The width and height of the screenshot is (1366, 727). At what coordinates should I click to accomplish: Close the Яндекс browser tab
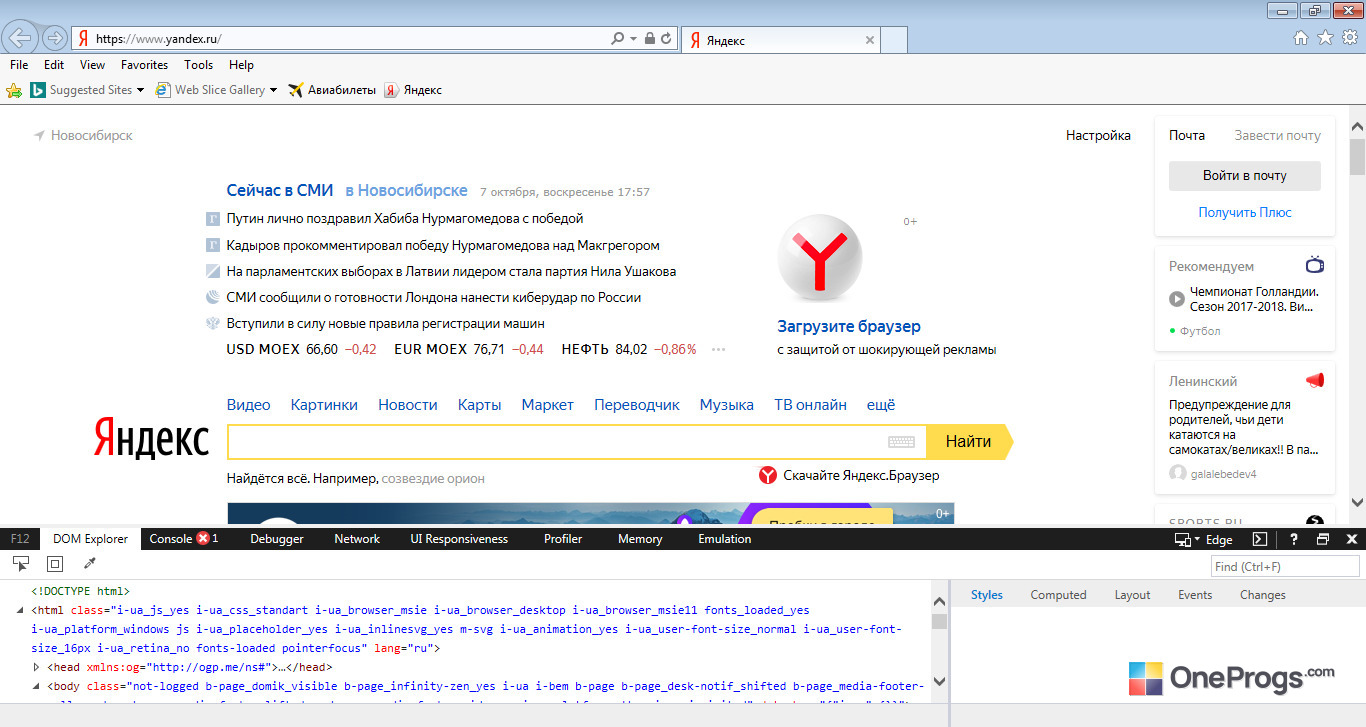click(x=869, y=40)
